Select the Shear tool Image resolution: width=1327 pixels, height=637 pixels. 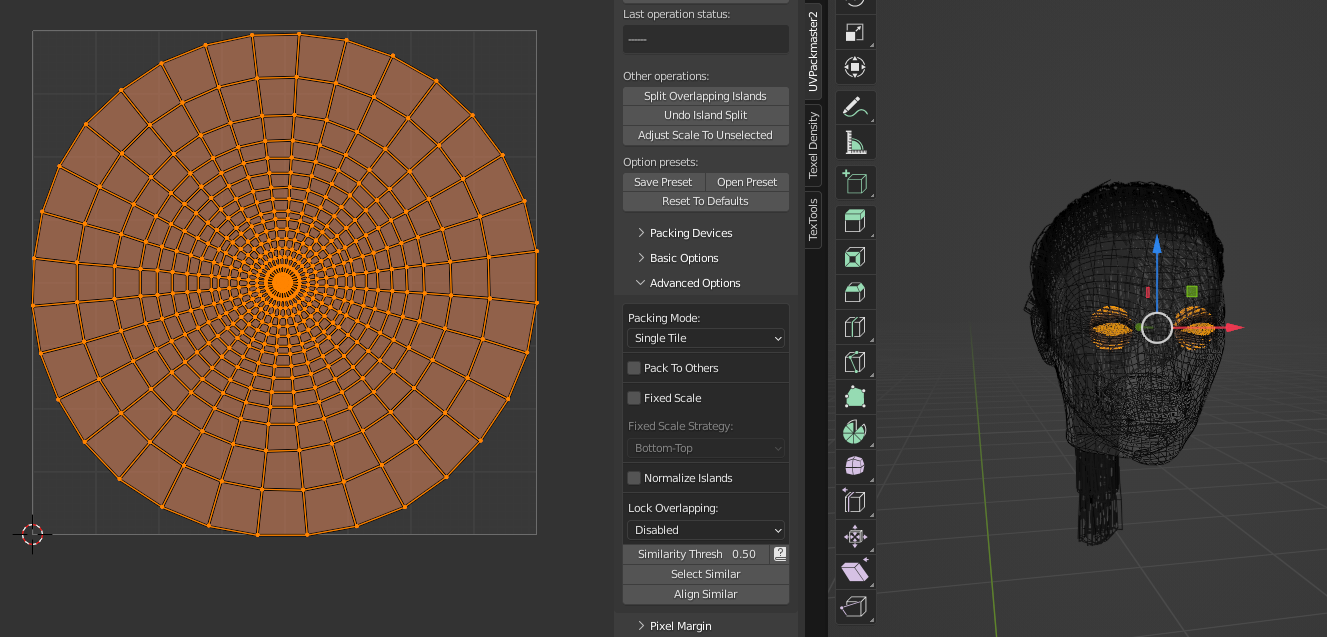click(x=855, y=572)
